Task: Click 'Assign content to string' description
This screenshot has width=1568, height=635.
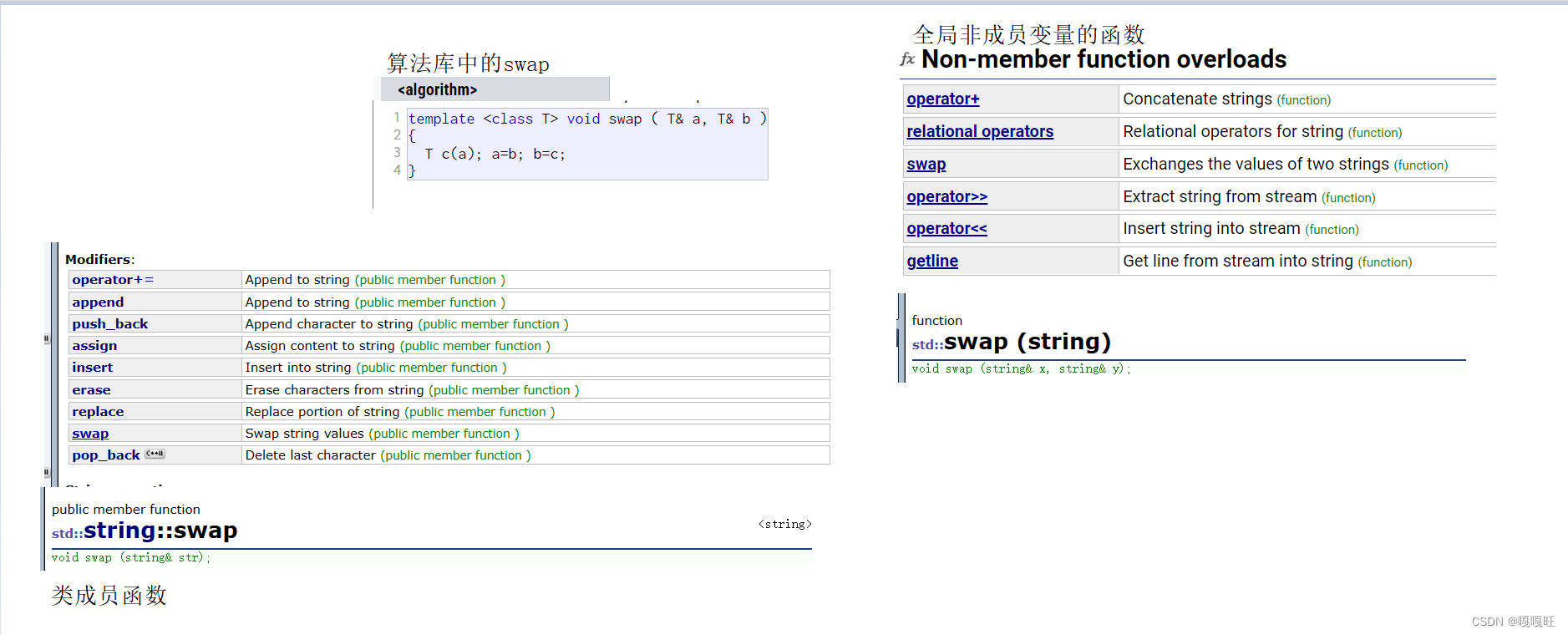Action: (x=319, y=346)
